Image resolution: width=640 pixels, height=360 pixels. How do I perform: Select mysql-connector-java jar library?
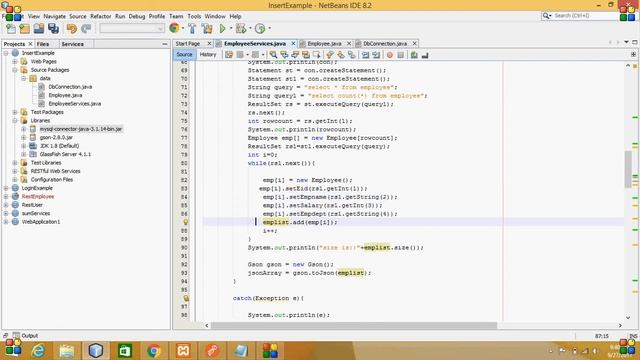click(x=81, y=129)
